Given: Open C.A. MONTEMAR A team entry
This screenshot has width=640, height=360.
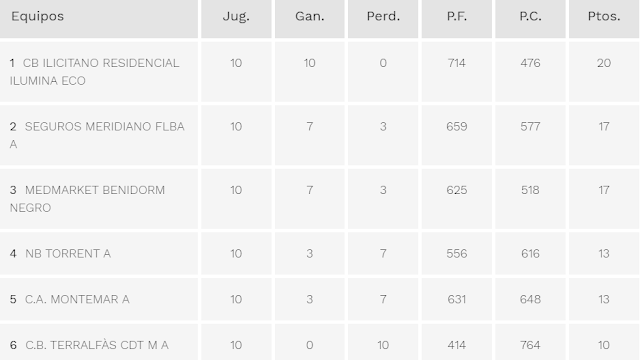Looking at the screenshot, I should 77,299.
